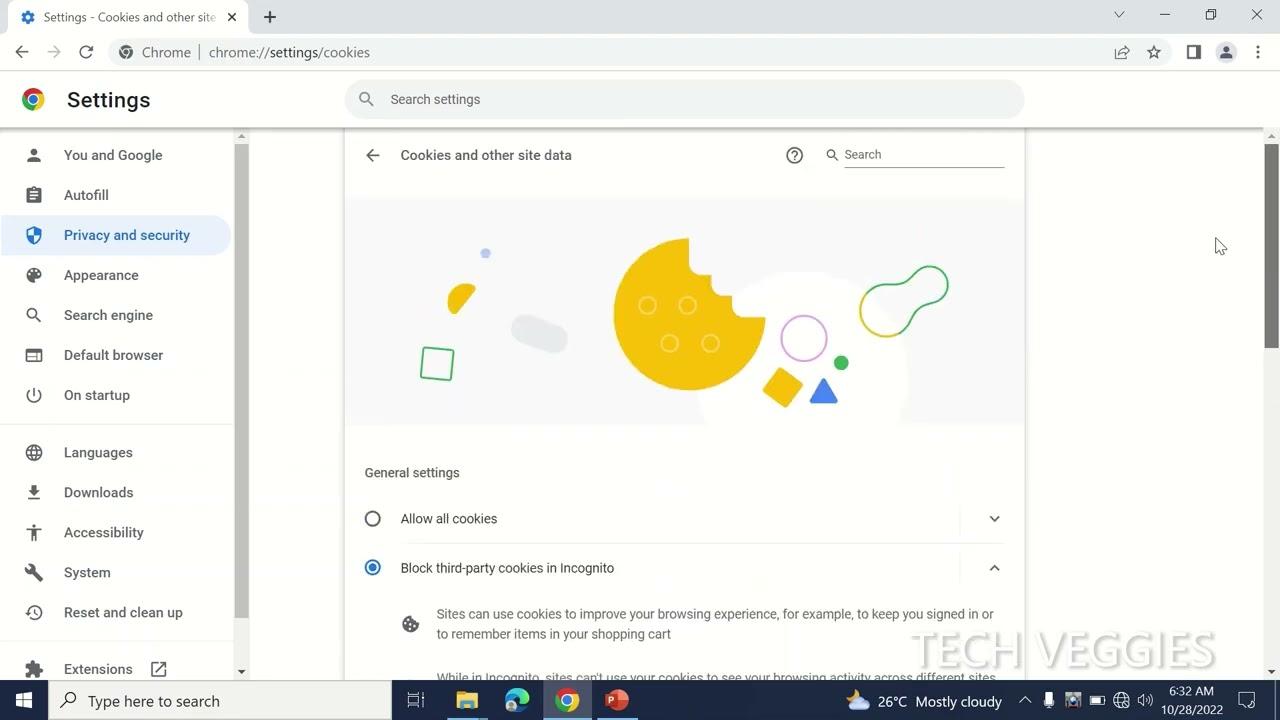This screenshot has width=1280, height=720.
Task: Open the profile avatar menu
Action: [x=1226, y=52]
